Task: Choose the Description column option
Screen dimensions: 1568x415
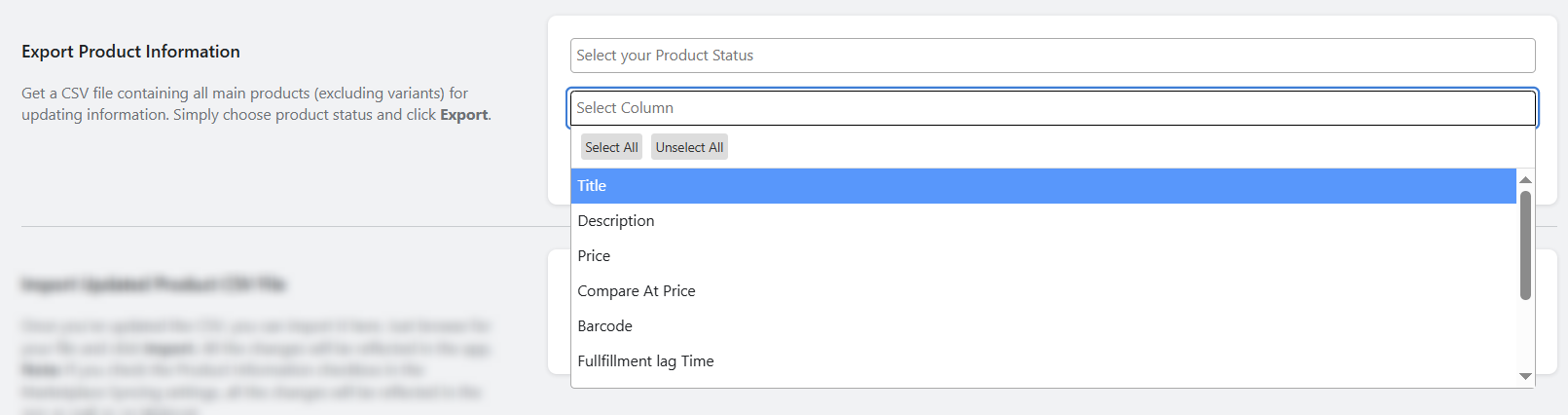Action: [1043, 221]
